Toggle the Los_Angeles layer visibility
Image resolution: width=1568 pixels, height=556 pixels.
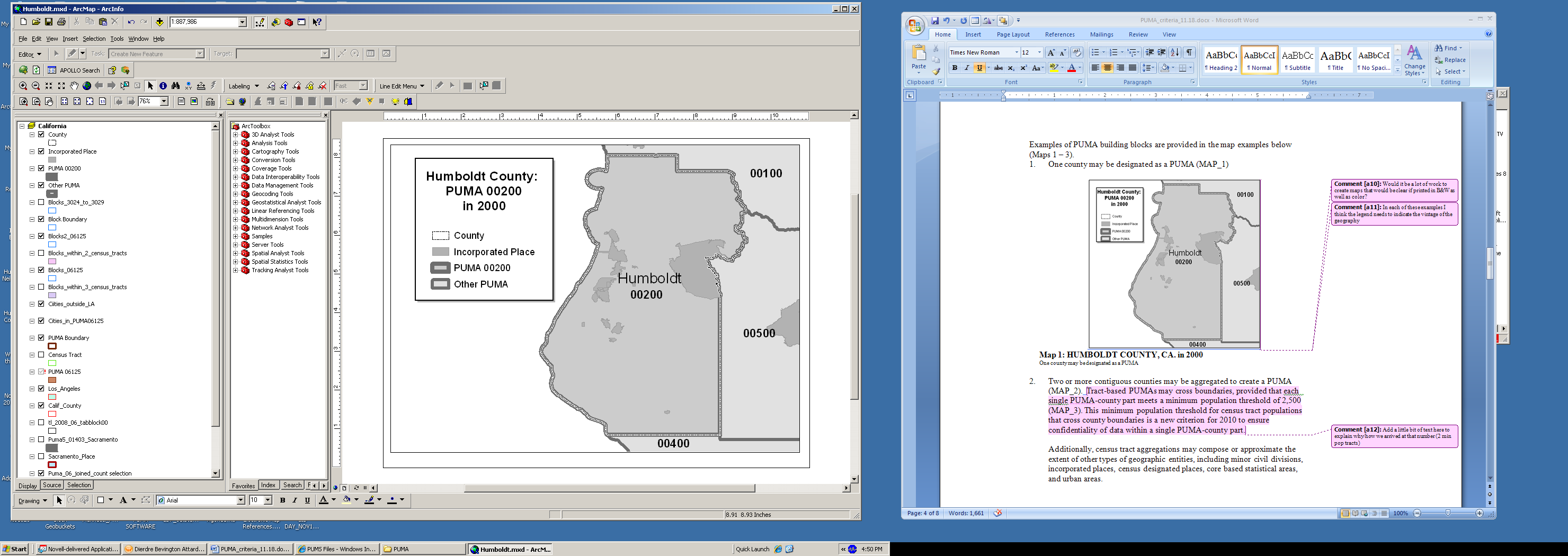click(41, 389)
